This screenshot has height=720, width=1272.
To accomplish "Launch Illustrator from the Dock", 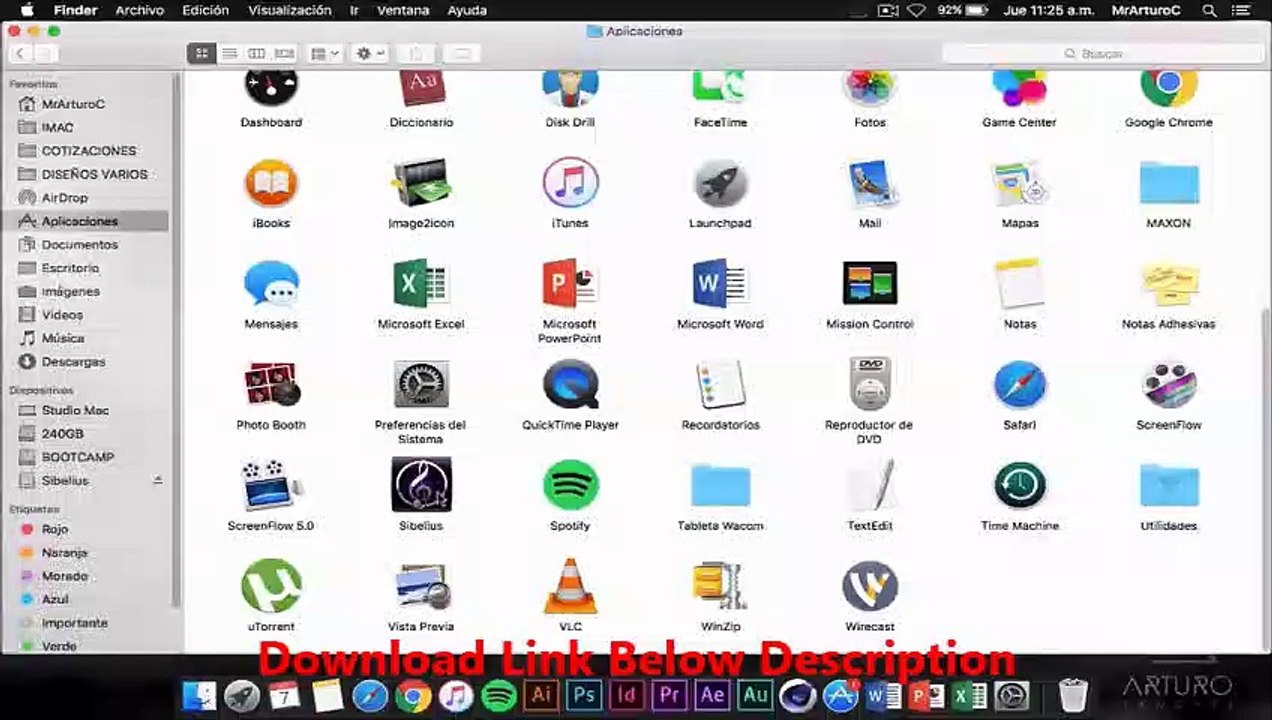I will click(540, 695).
